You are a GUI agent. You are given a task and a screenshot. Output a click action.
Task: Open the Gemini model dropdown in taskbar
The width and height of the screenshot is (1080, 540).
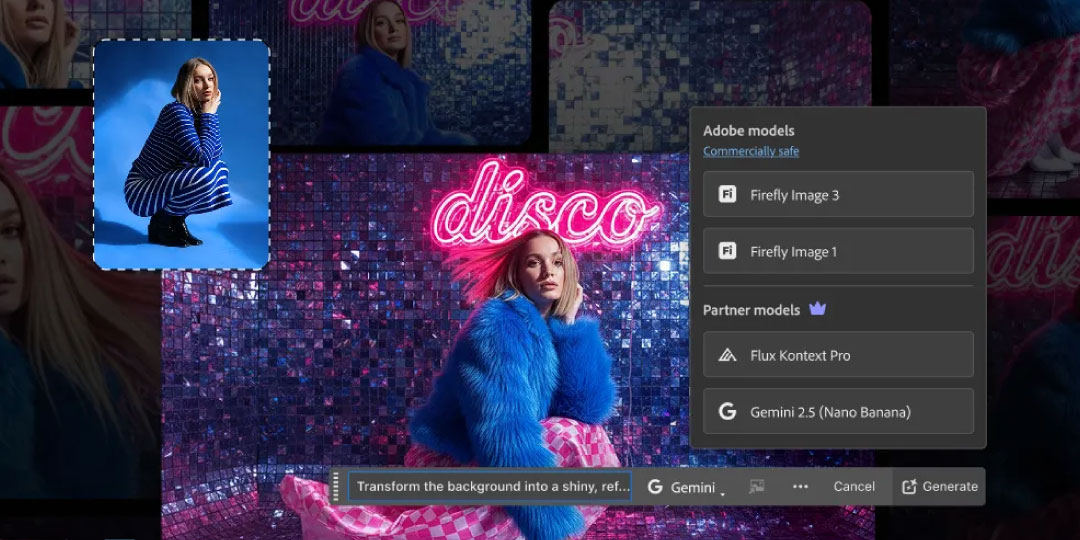coord(686,487)
